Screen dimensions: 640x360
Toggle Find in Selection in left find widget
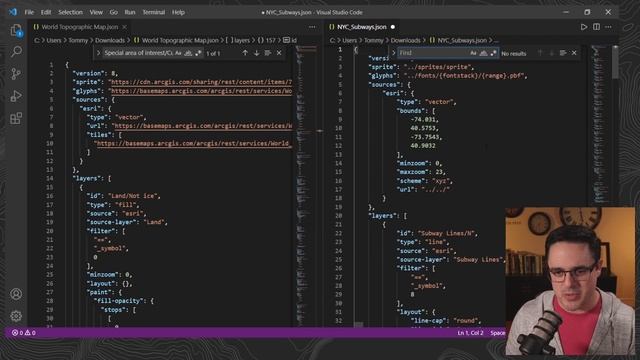(x=268, y=53)
